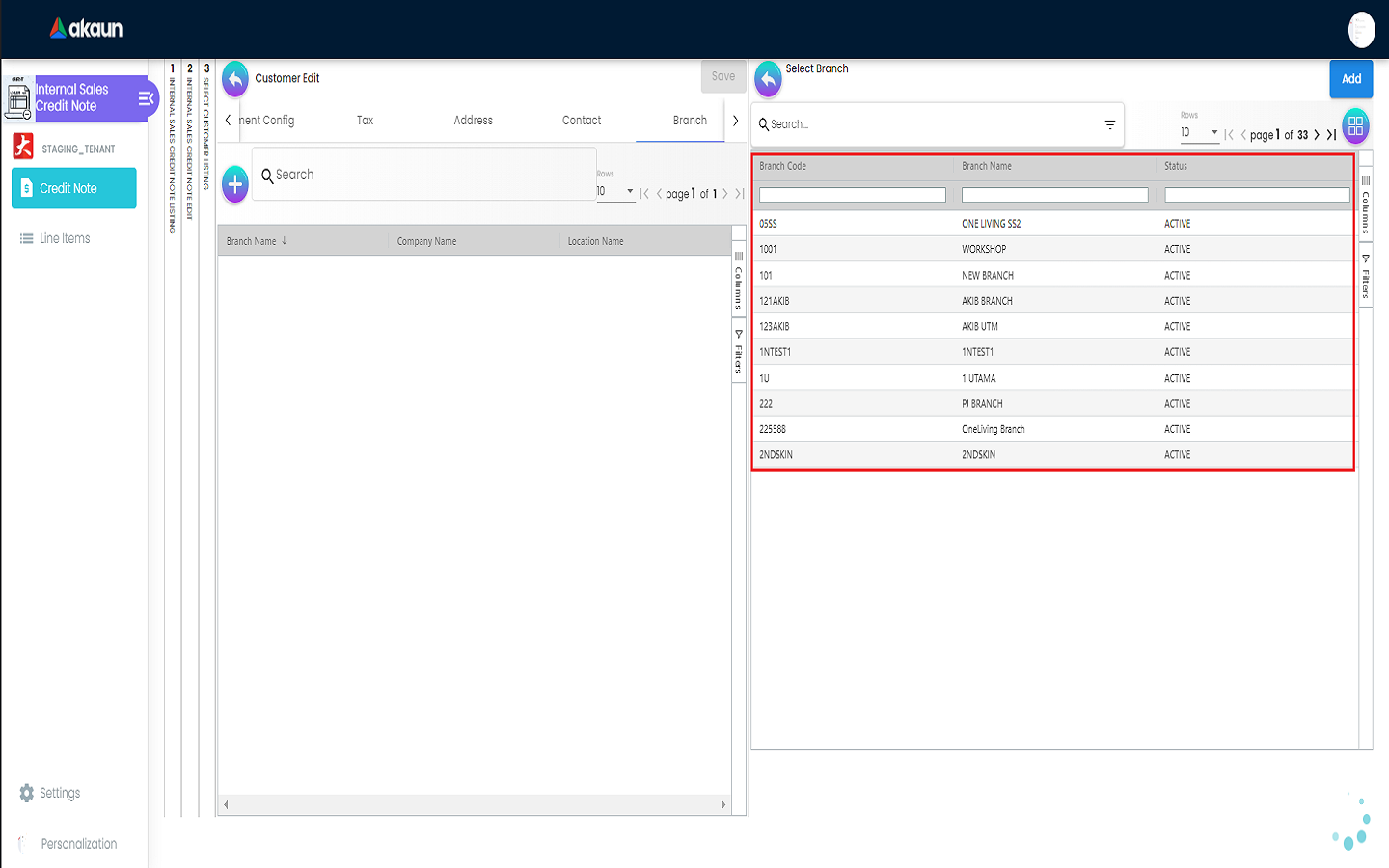Go to next page in Select Branch
Viewport: 1389px width, 868px height.
1317,135
